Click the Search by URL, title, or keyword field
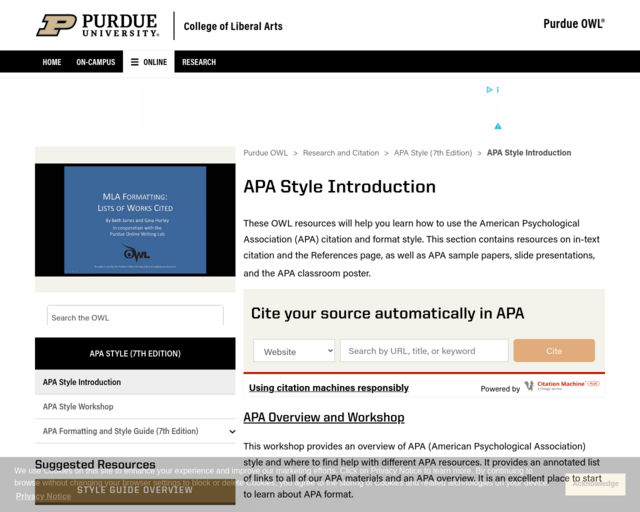This screenshot has height=512, width=640. click(424, 351)
